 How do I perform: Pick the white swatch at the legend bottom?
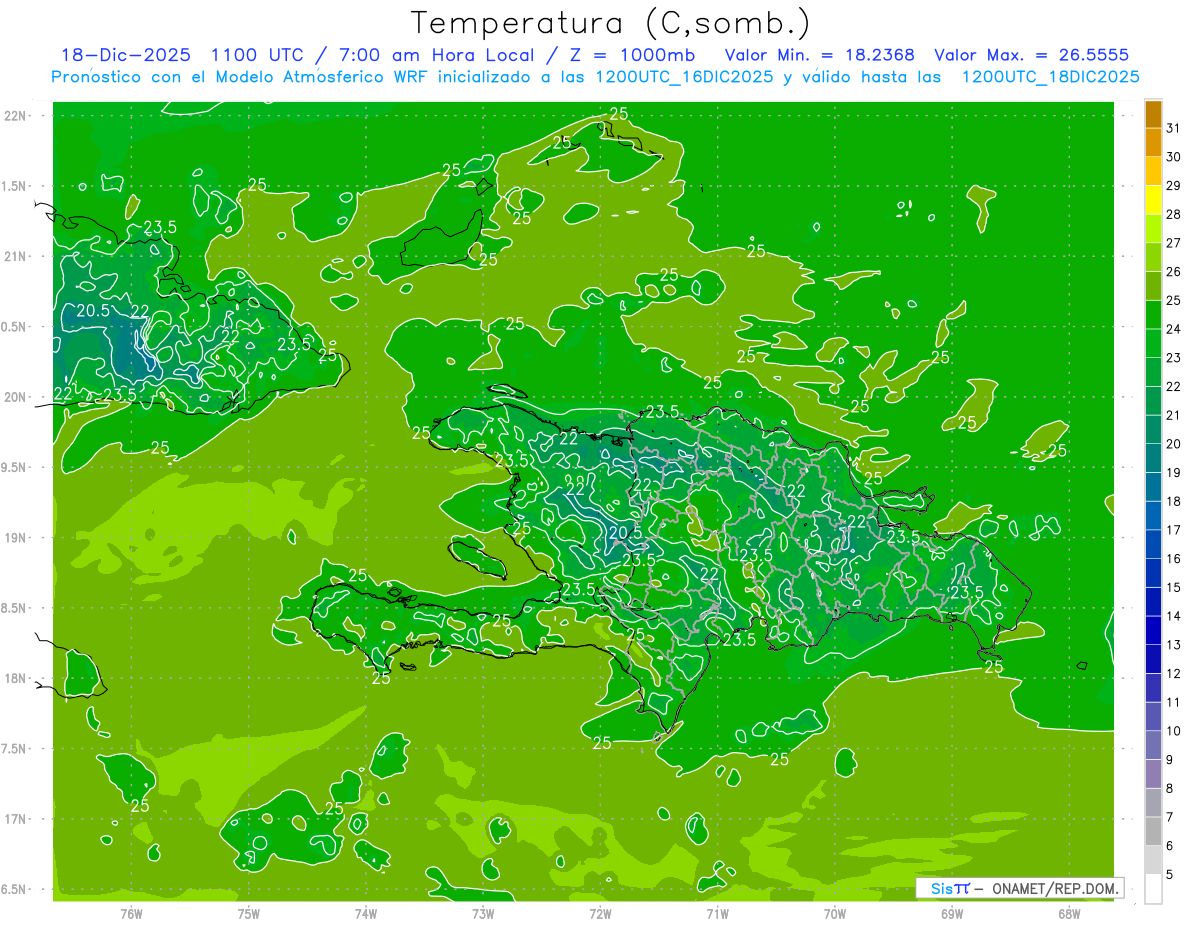tap(1153, 889)
